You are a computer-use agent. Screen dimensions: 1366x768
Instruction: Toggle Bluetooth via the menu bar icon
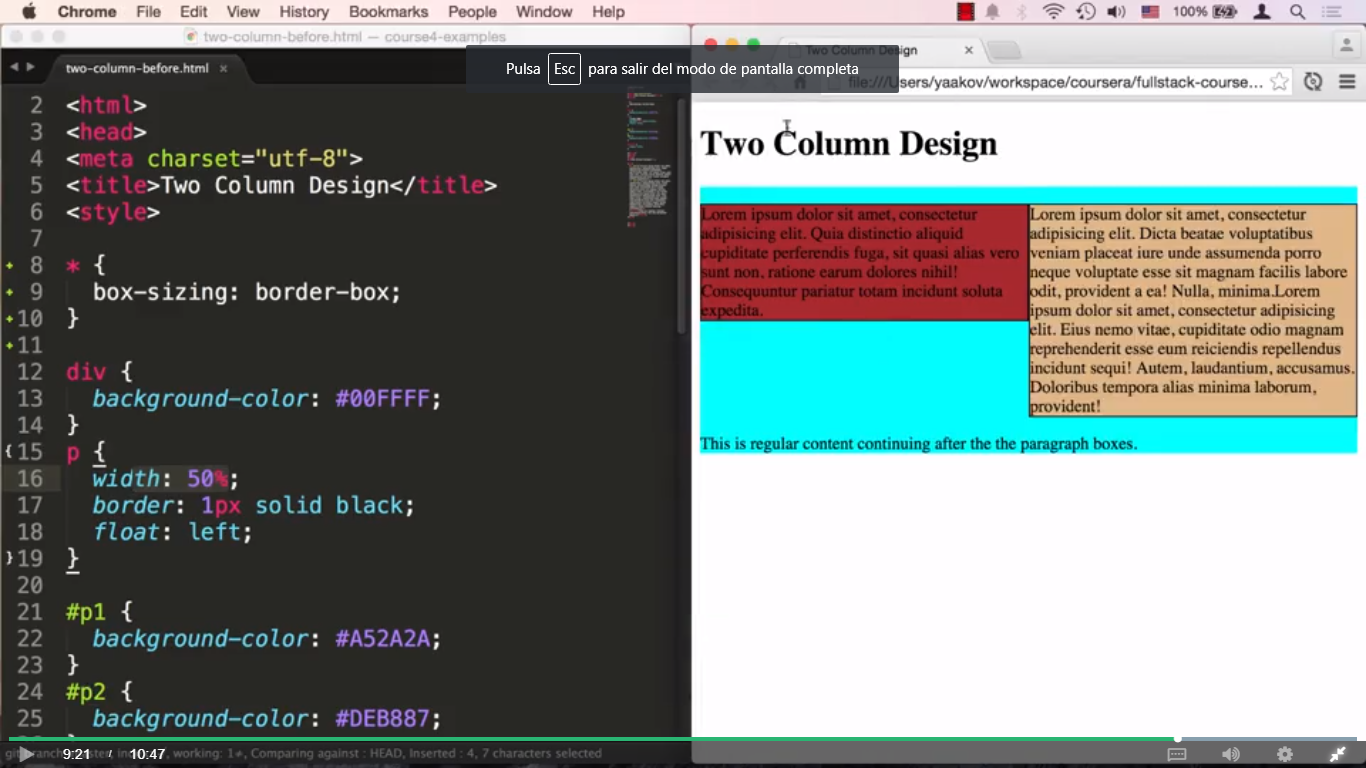1021,12
